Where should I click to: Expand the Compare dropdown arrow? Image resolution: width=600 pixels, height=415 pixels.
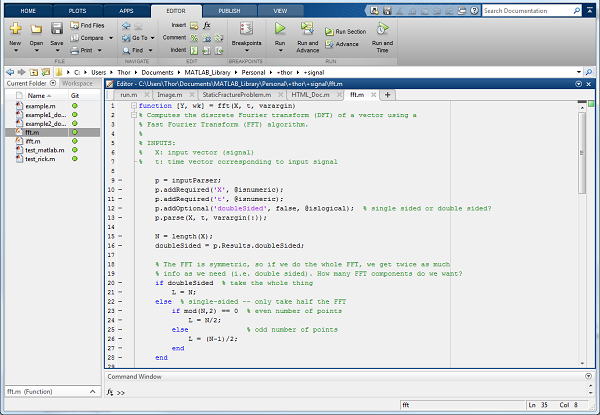click(x=111, y=38)
